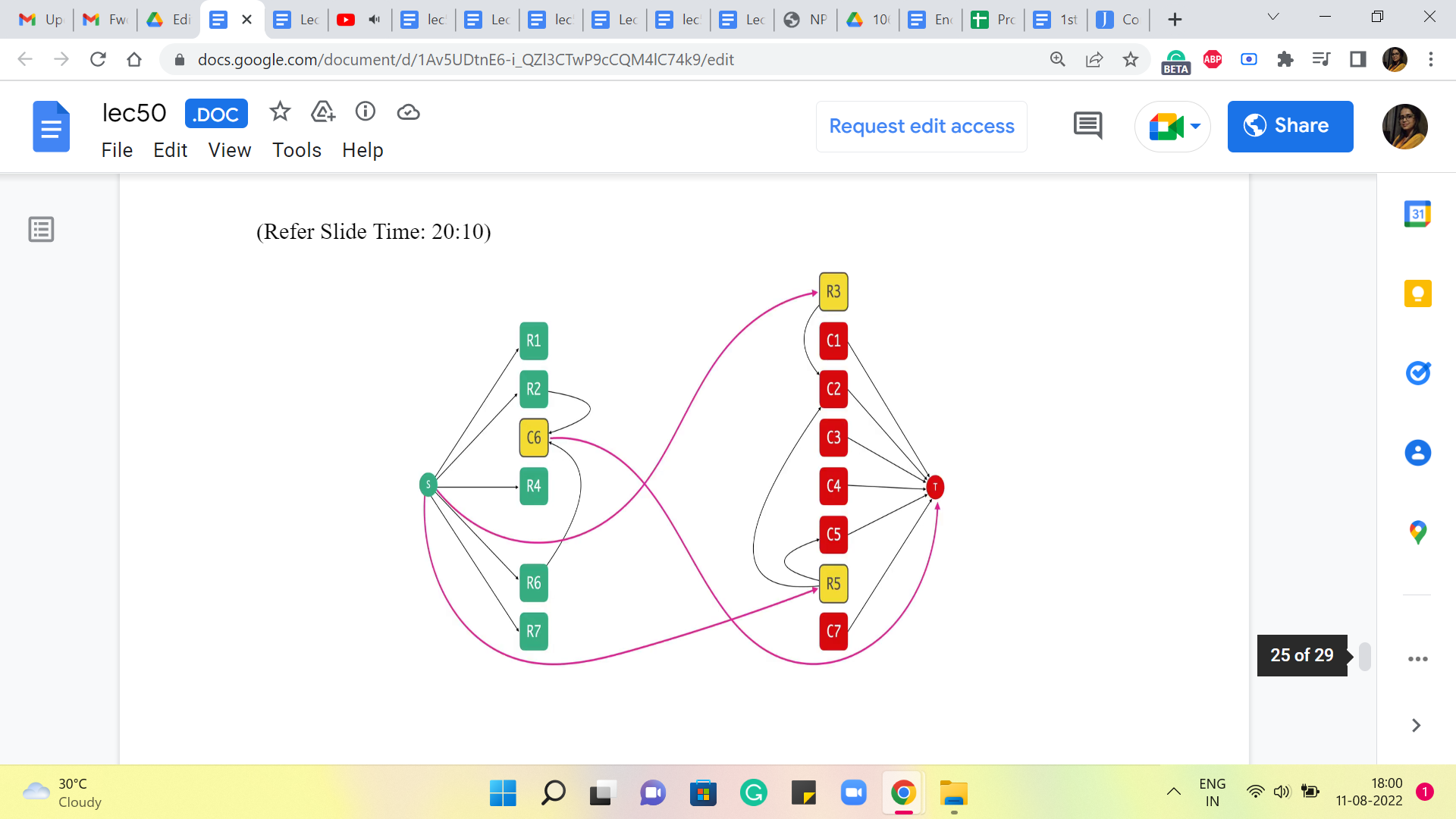Click Request edit access button
This screenshot has width=1456, height=819.
[x=921, y=126]
